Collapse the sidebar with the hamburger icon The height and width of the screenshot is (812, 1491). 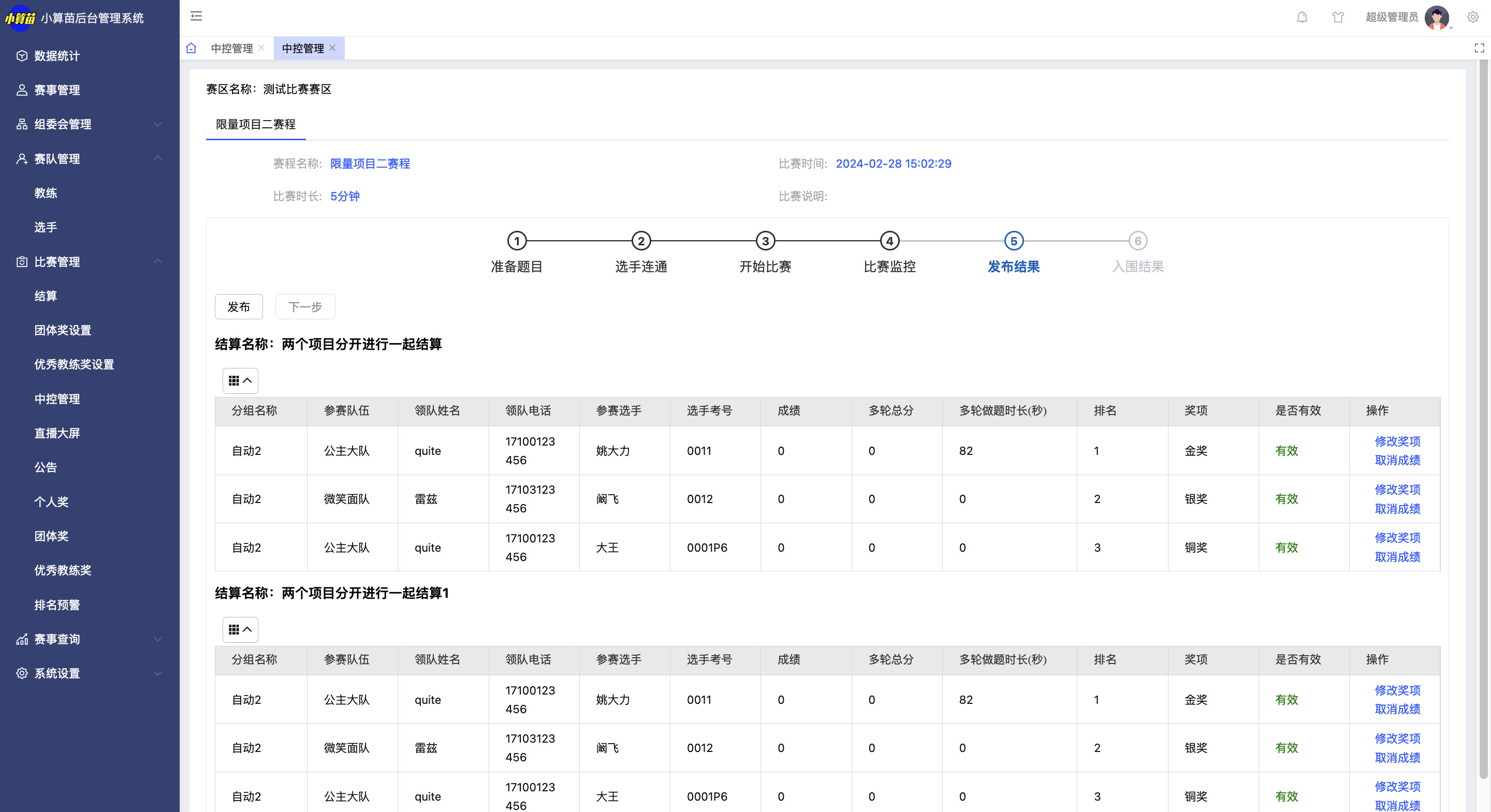coord(196,16)
